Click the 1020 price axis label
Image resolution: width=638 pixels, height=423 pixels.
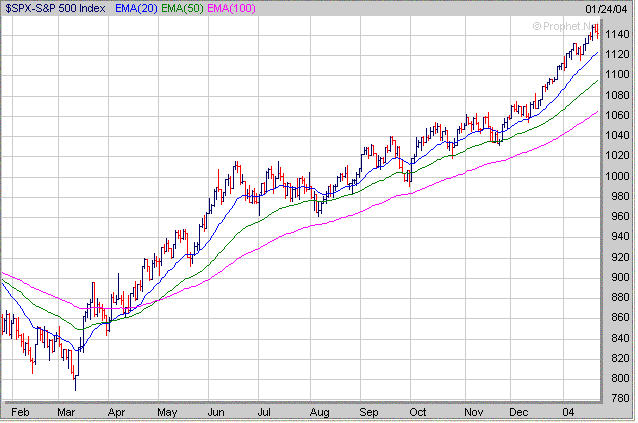[x=617, y=155]
